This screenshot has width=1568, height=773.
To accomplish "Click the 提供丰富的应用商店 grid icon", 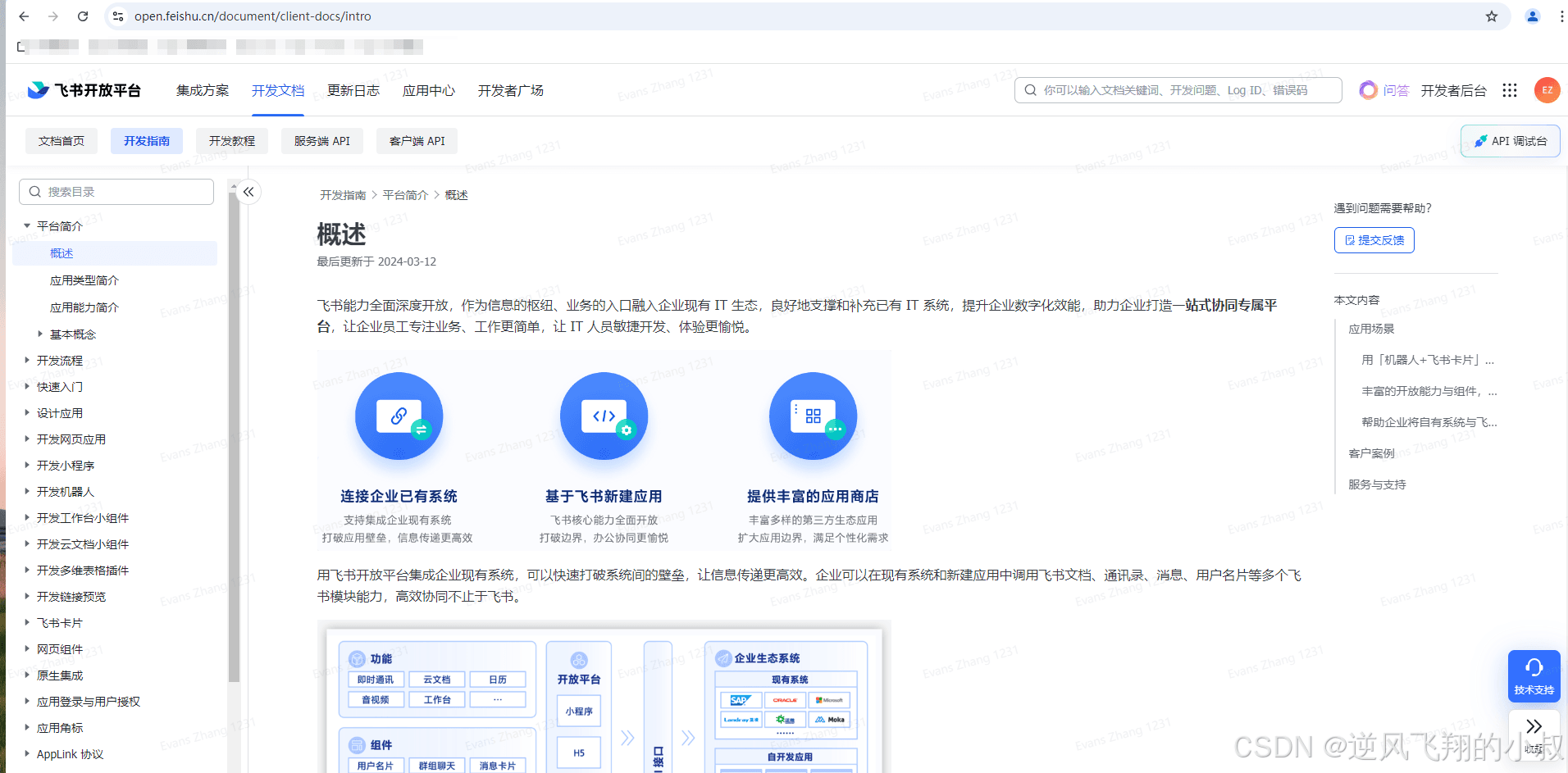I will [813, 416].
